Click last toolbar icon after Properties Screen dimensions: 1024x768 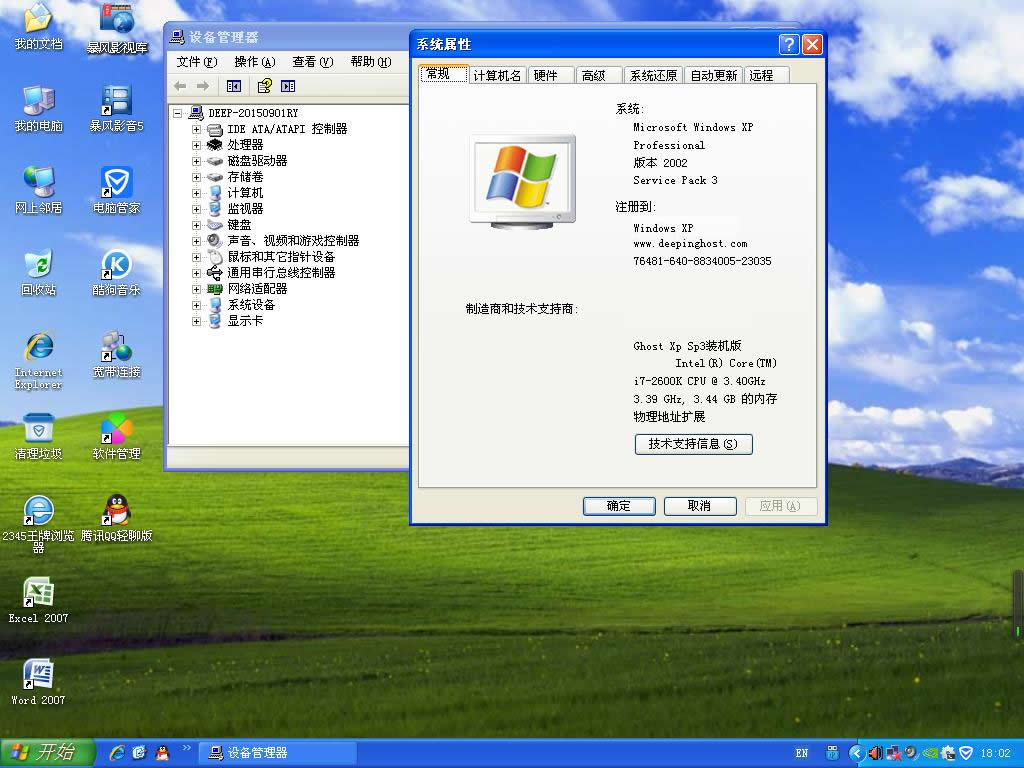(288, 86)
